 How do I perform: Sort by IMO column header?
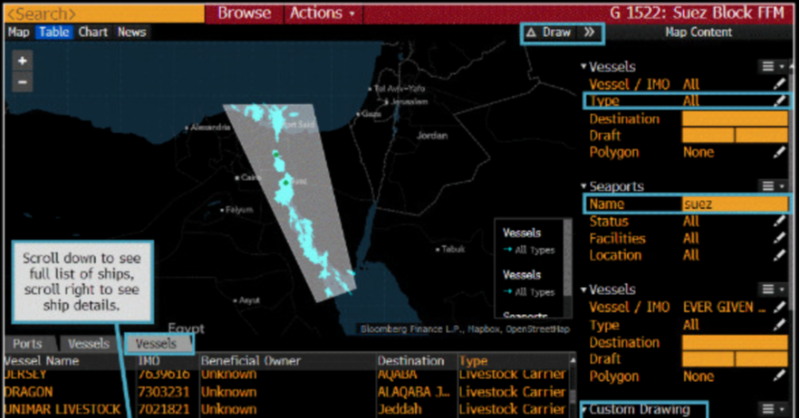coord(167,361)
